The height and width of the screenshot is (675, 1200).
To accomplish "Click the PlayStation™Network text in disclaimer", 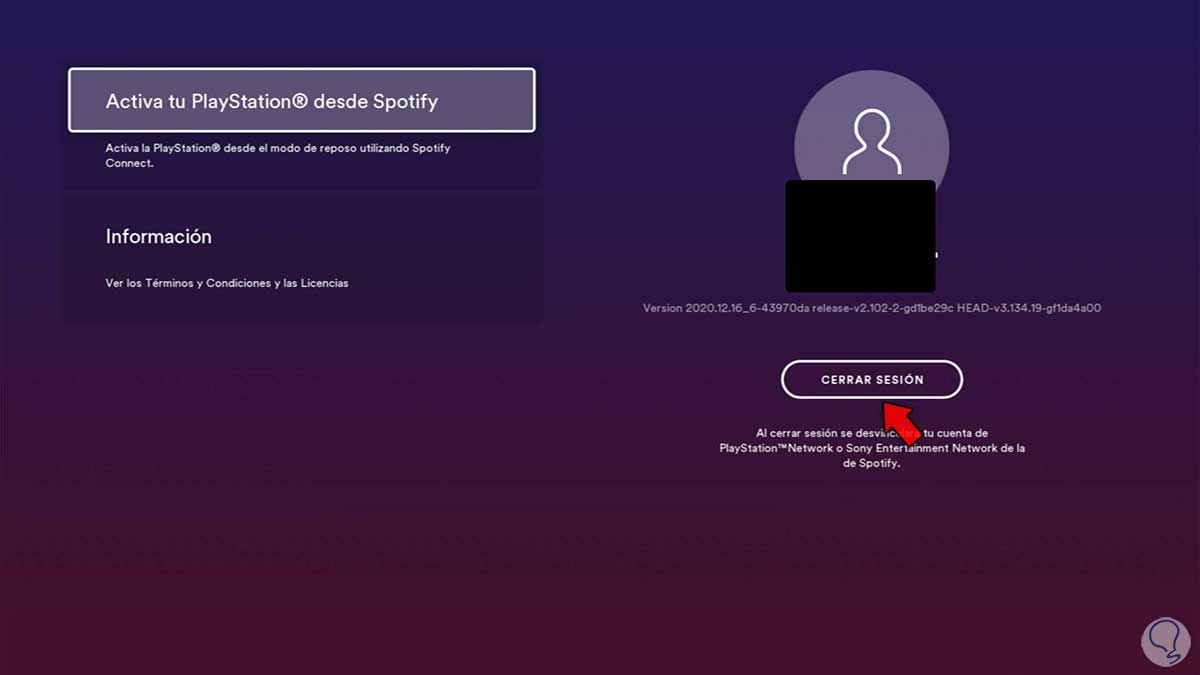I will tap(776, 448).
